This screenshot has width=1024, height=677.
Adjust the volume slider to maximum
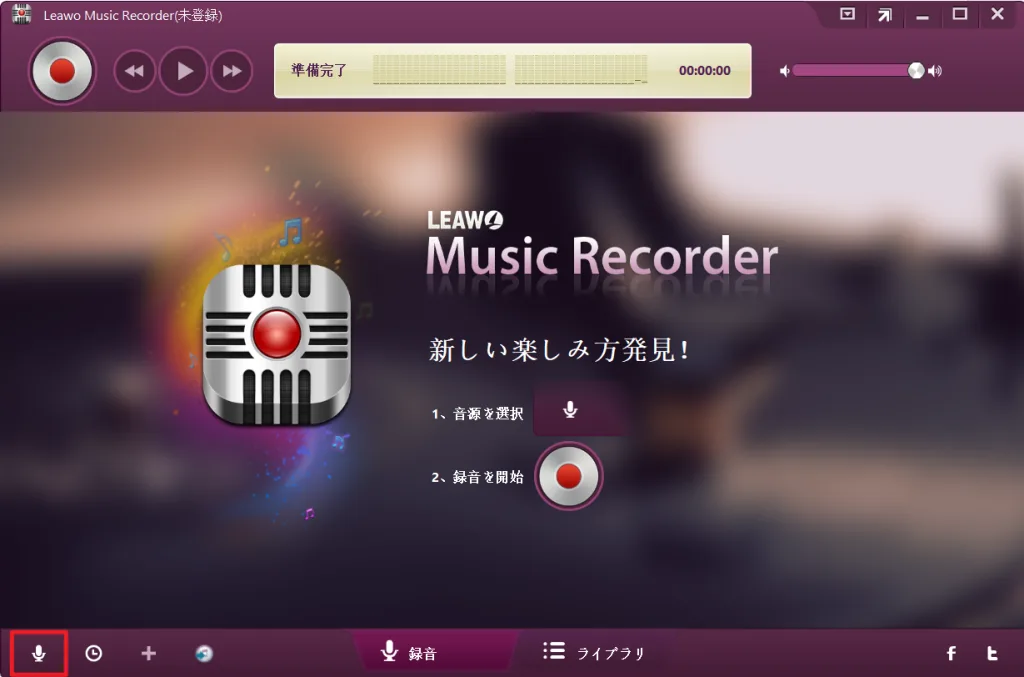[916, 70]
